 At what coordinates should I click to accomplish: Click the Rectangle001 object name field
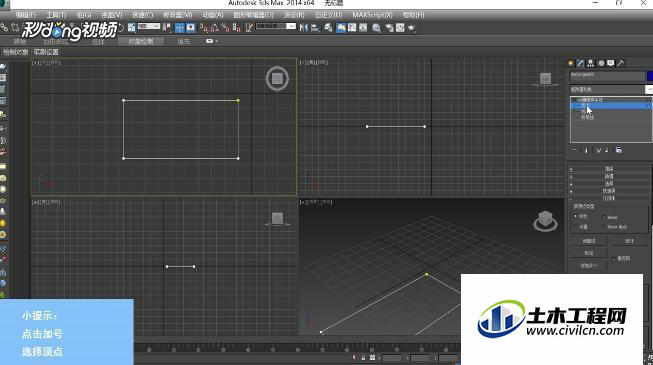pos(607,76)
